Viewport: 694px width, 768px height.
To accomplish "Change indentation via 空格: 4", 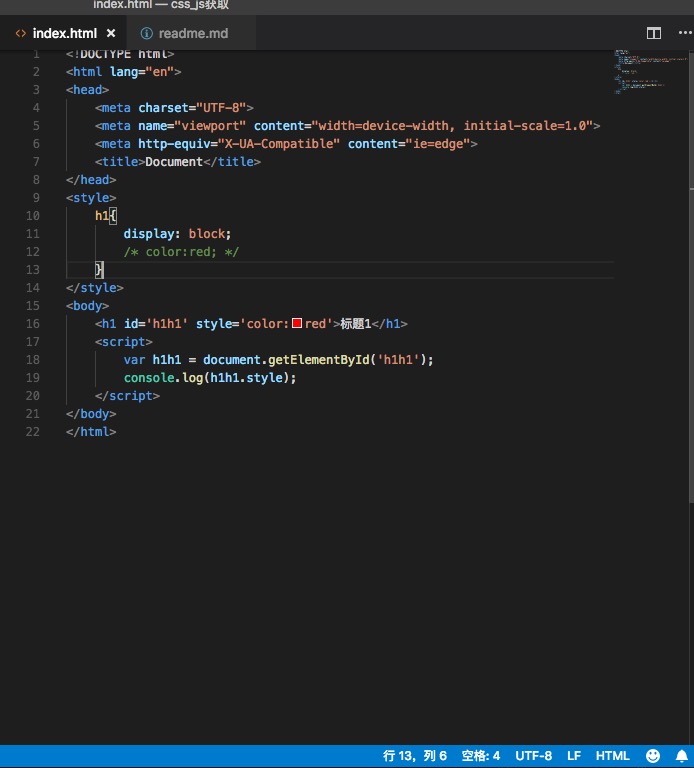I will 481,756.
